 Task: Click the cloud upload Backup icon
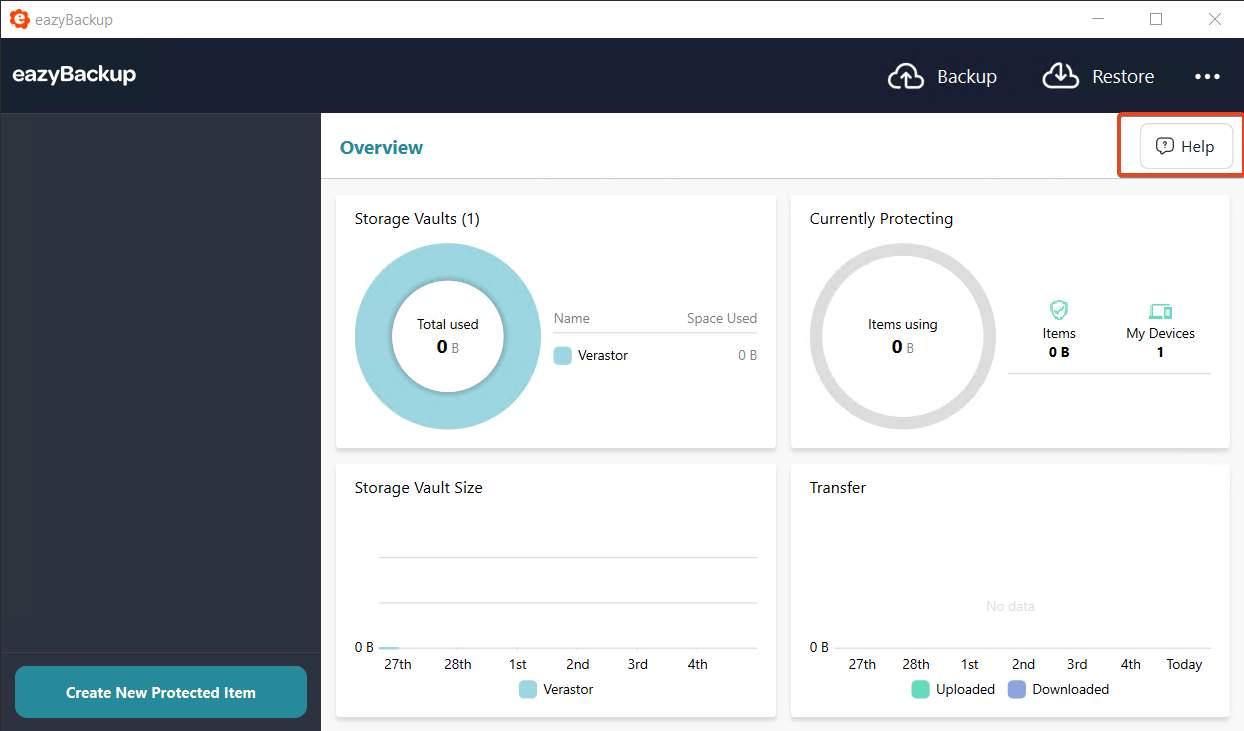(906, 77)
